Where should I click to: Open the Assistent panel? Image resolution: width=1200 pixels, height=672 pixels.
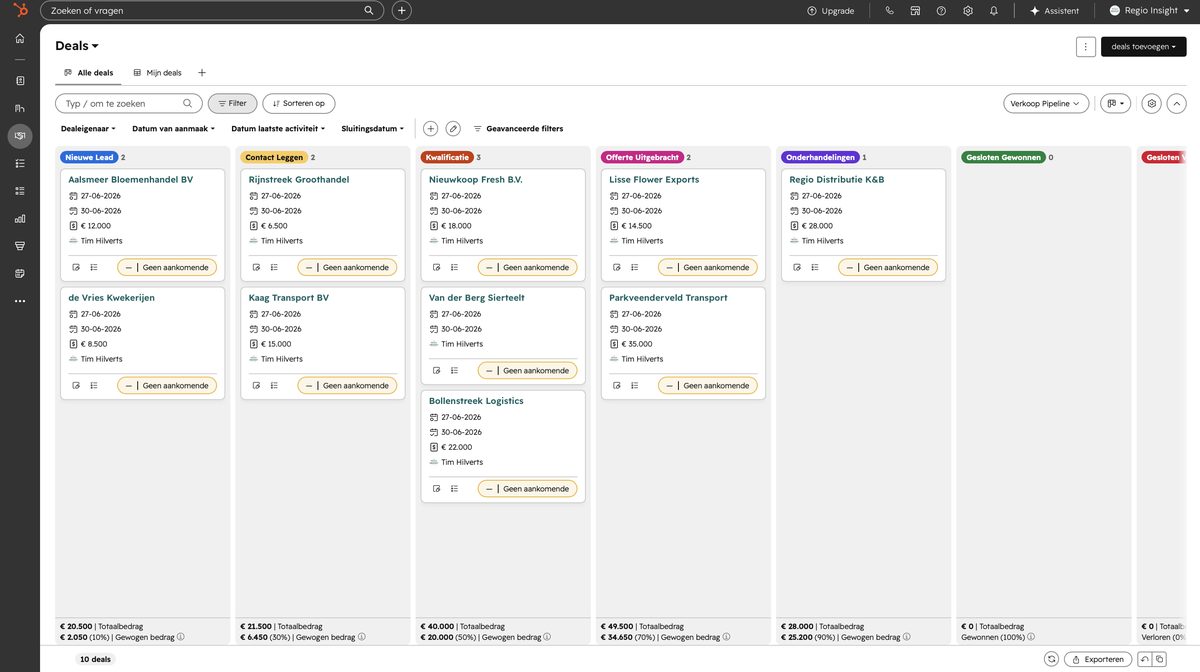click(x=1054, y=11)
